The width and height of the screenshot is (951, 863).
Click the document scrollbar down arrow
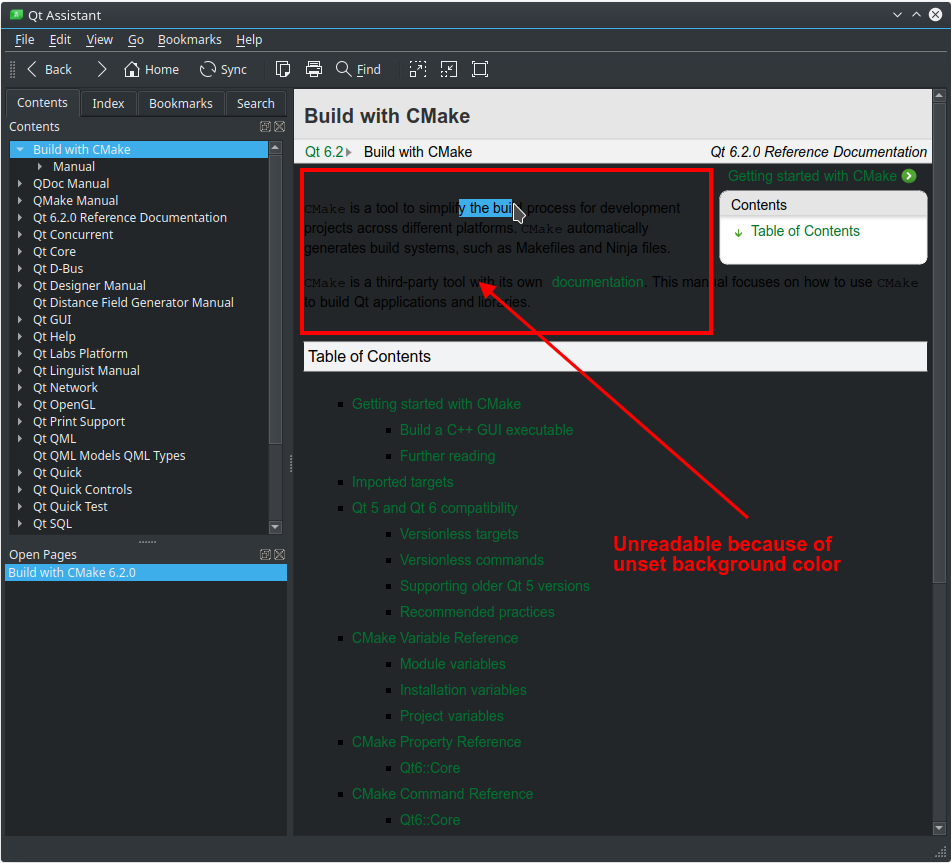point(939,828)
